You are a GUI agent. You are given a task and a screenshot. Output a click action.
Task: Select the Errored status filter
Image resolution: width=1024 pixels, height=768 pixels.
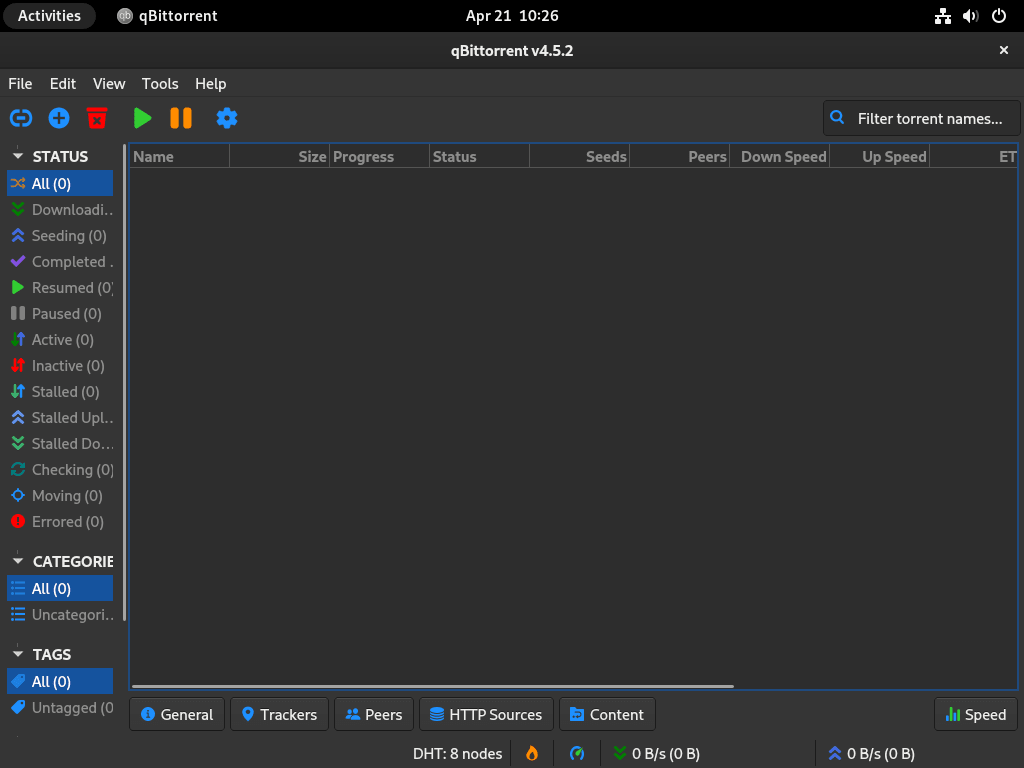62,521
